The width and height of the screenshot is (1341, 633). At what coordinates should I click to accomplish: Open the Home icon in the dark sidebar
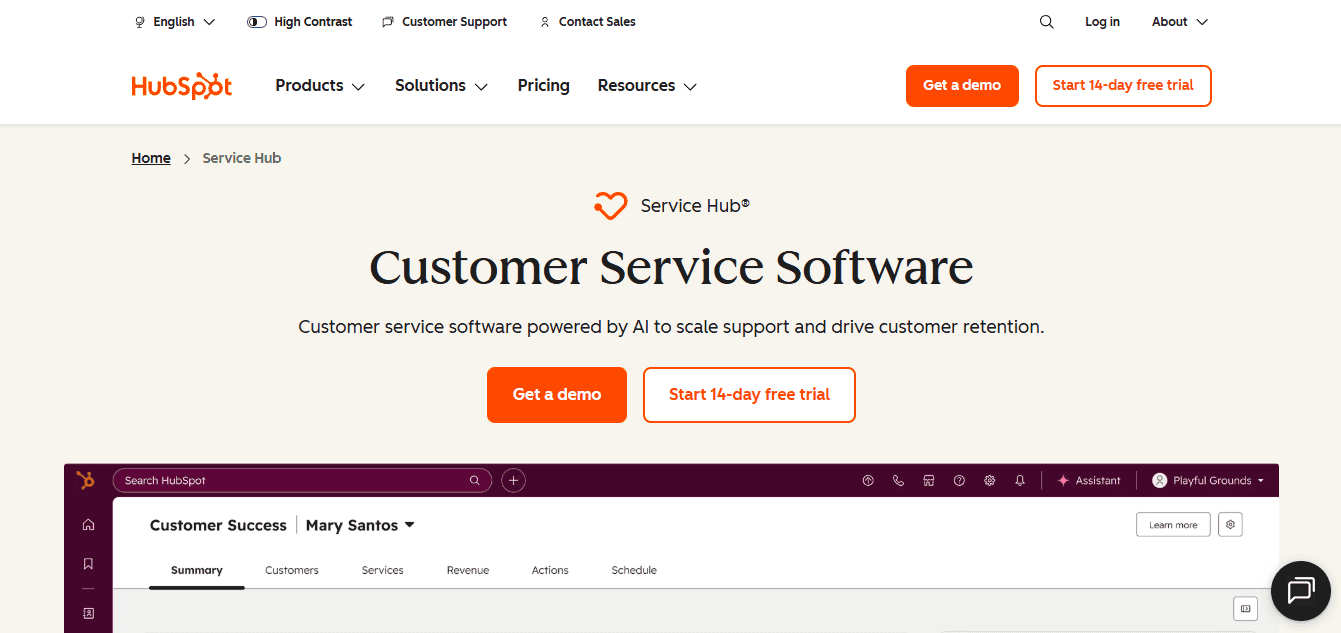pyautogui.click(x=88, y=524)
